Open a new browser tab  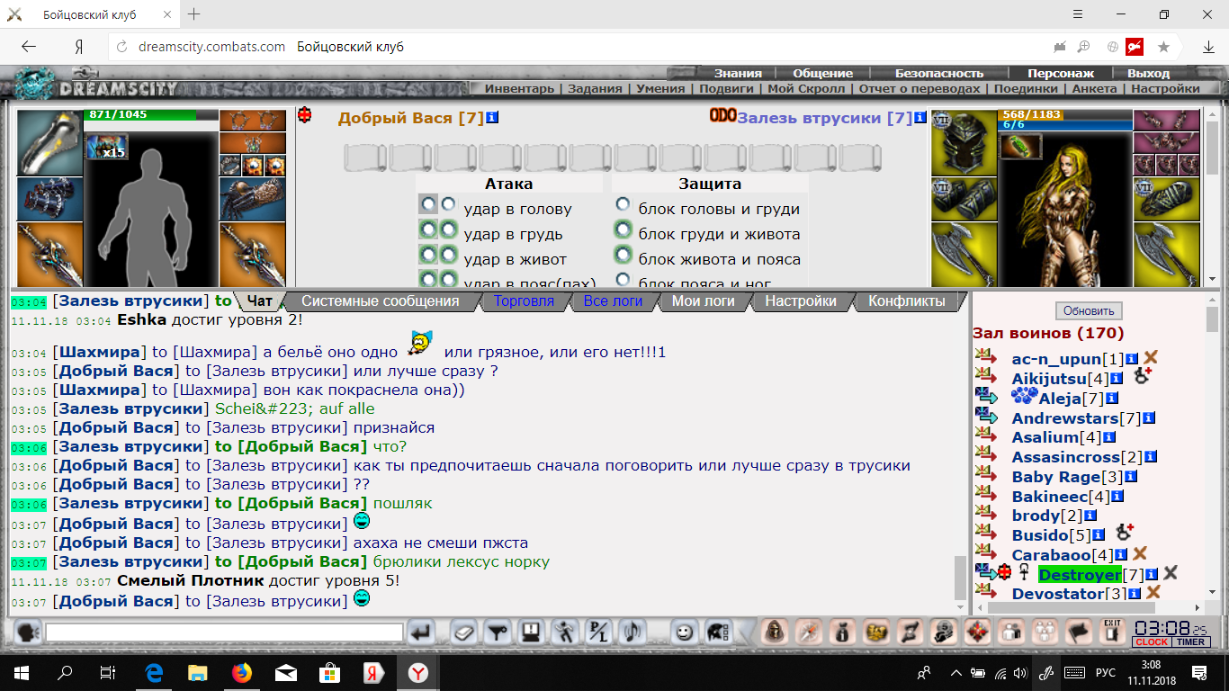click(x=194, y=14)
